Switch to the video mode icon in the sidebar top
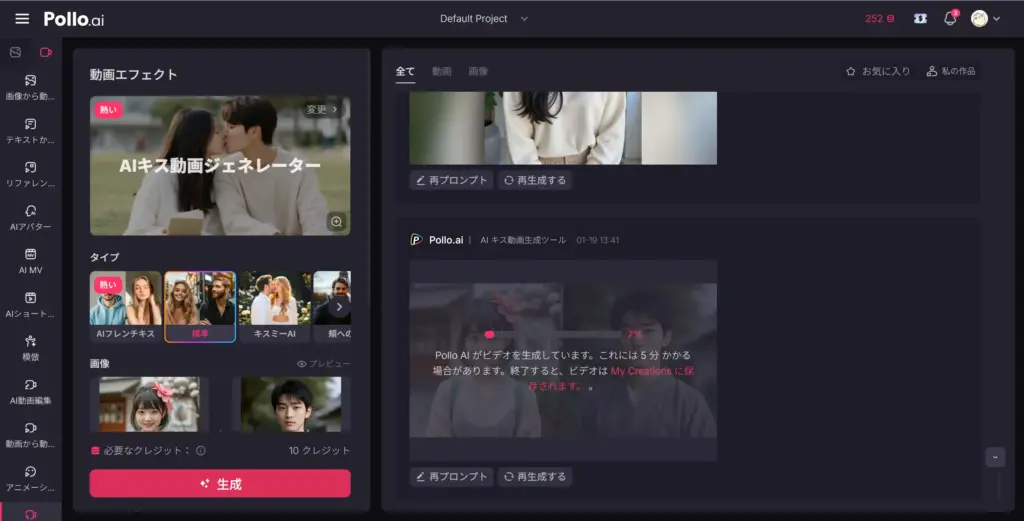Viewport: 1024px width, 521px height. click(45, 52)
